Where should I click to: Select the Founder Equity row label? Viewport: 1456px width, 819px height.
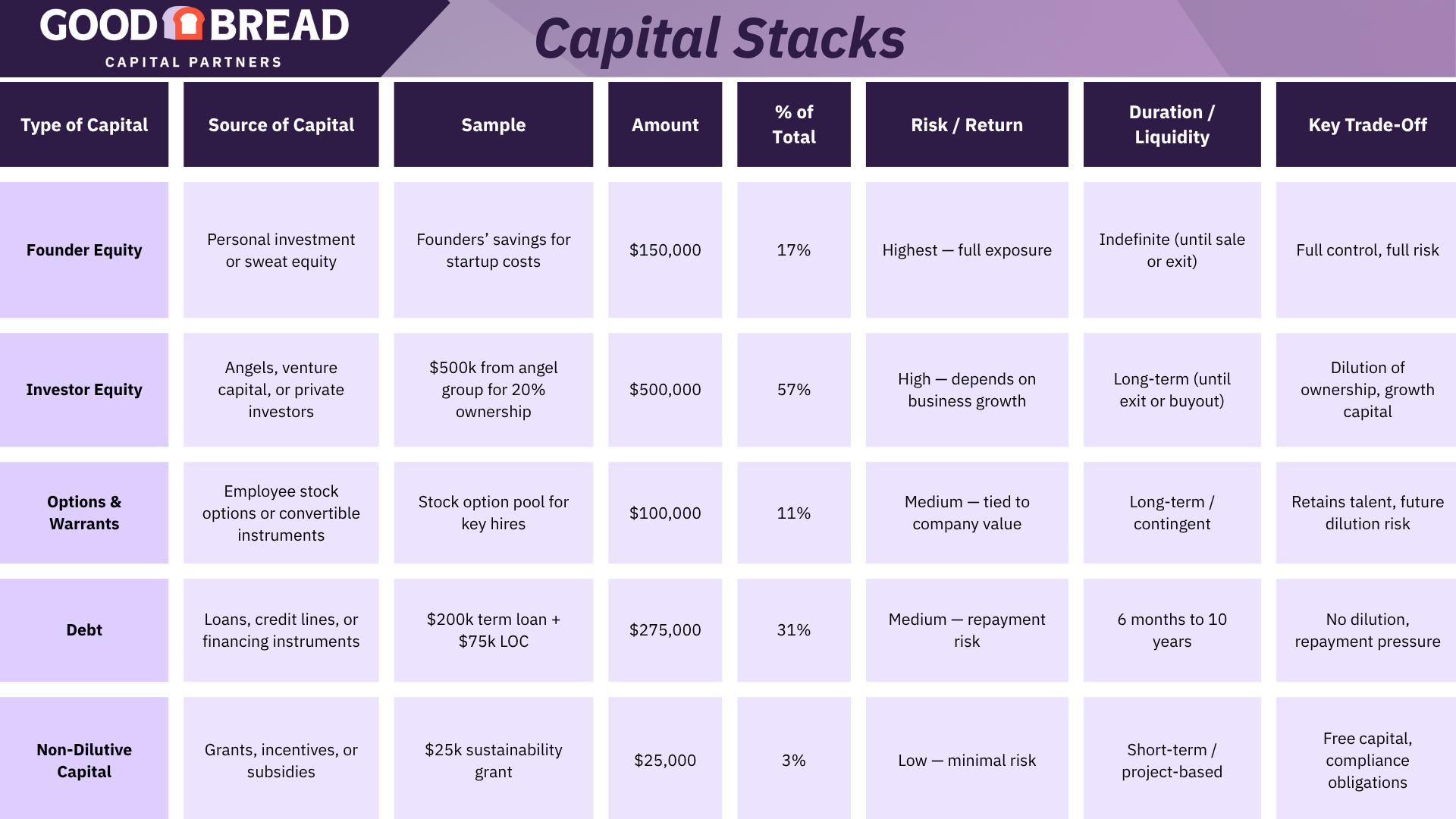(84, 250)
